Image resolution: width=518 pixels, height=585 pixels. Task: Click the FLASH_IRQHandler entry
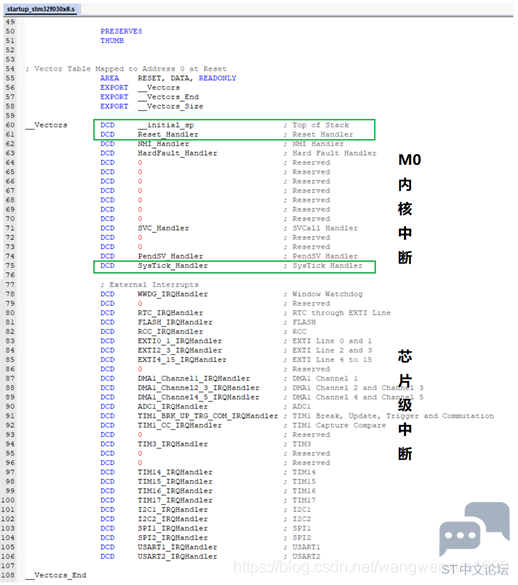tap(175, 322)
